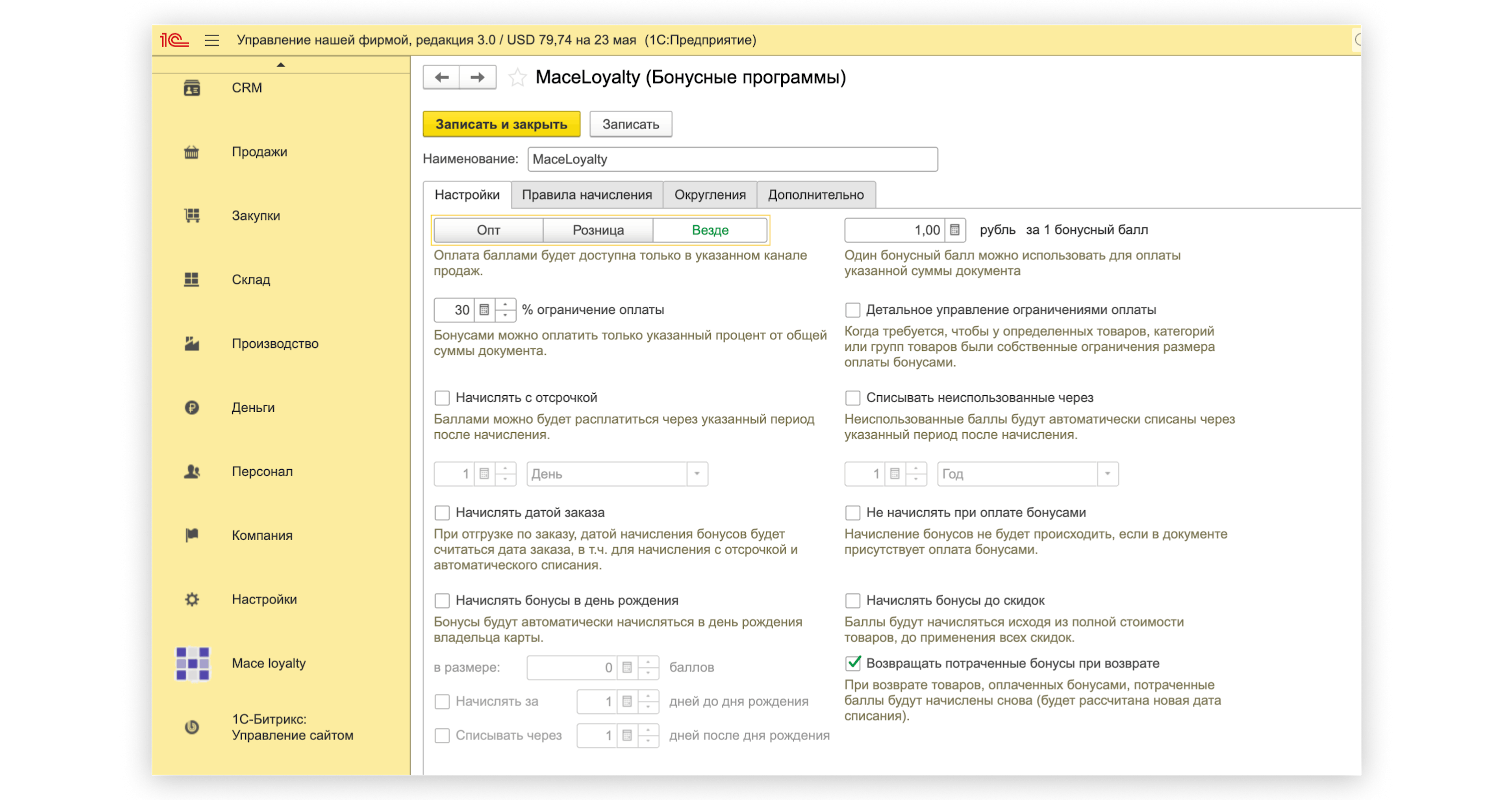Click the Записать button
The height and width of the screenshot is (800, 1512).
click(x=631, y=124)
